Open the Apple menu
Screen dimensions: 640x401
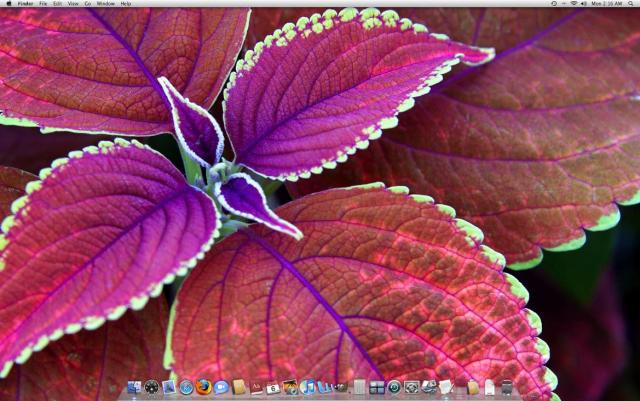click(x=9, y=3)
